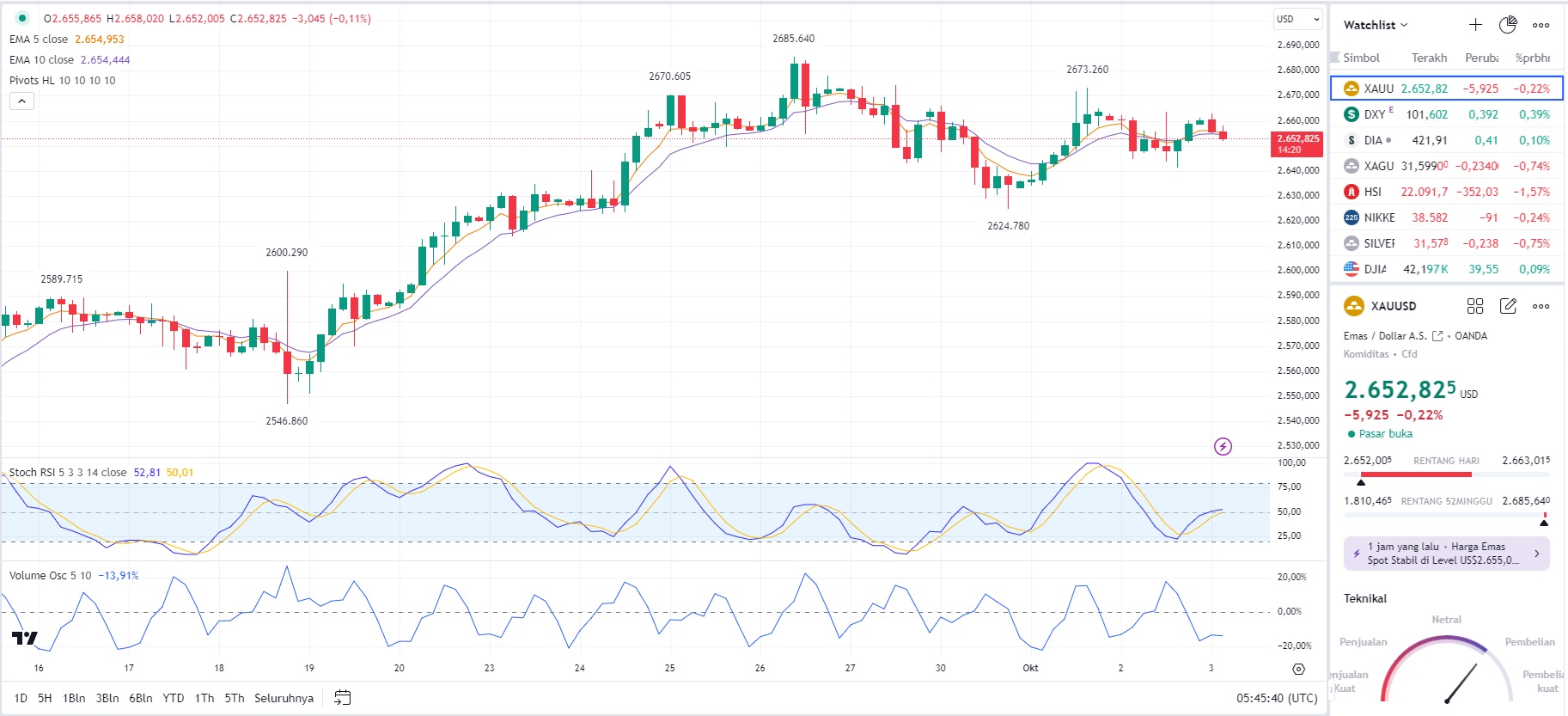The image size is (1568, 716).
Task: Select Seluruhnya in the range bar
Action: pyautogui.click(x=283, y=698)
